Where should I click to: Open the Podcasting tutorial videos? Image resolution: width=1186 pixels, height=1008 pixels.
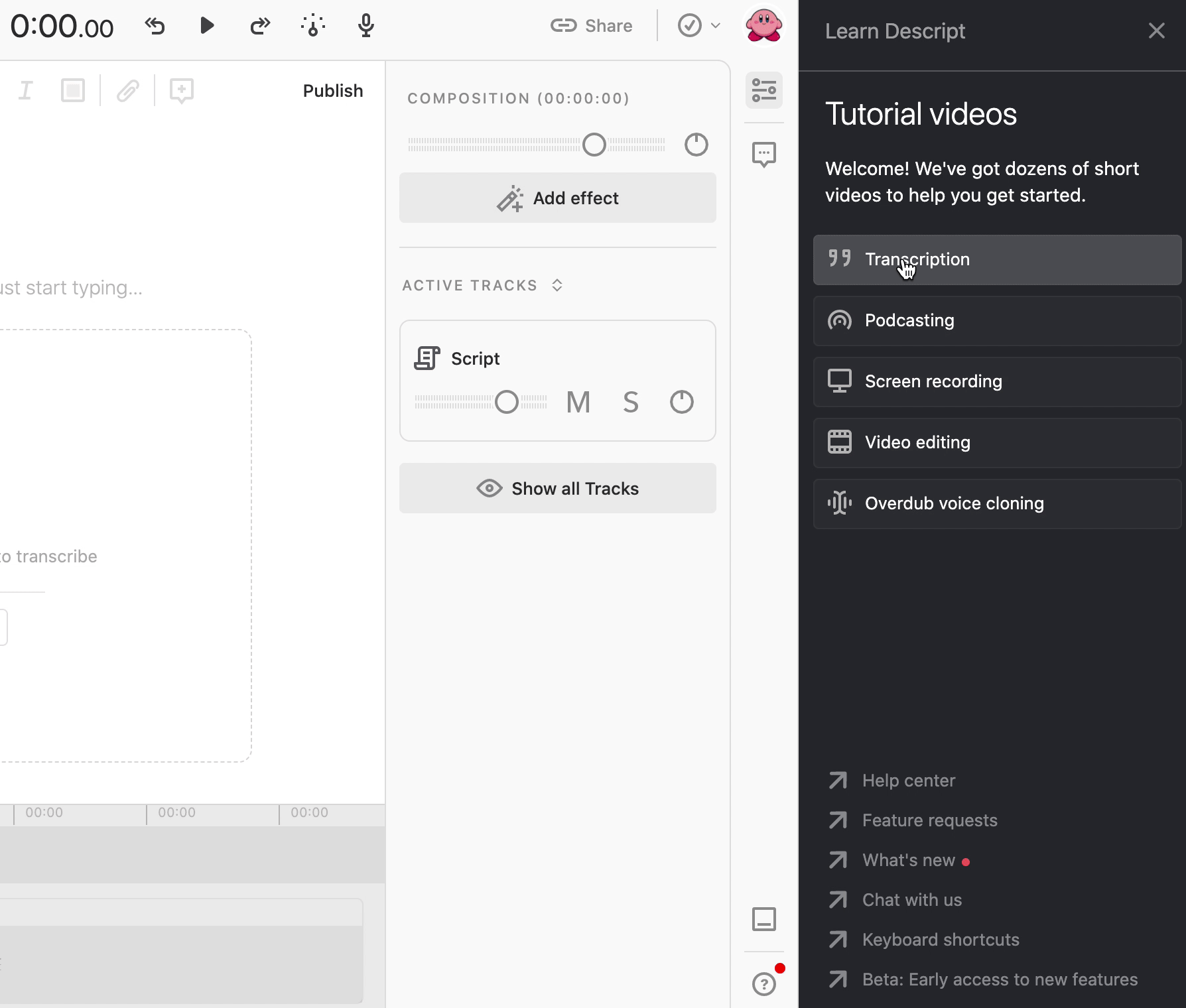998,320
